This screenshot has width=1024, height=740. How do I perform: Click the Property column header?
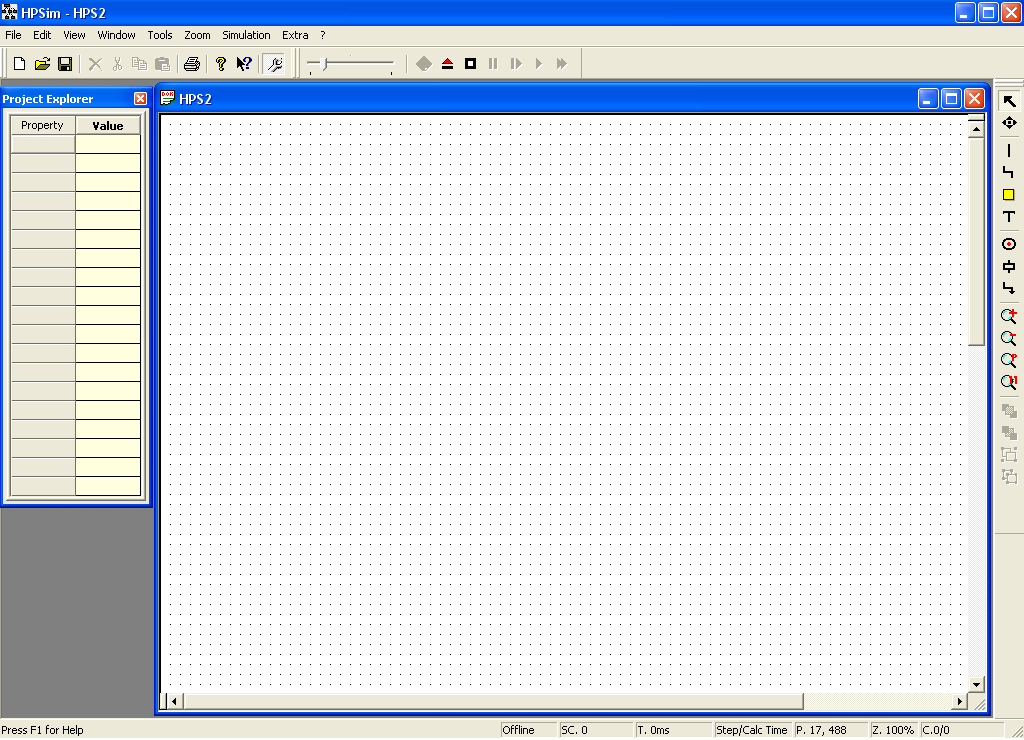pos(42,125)
